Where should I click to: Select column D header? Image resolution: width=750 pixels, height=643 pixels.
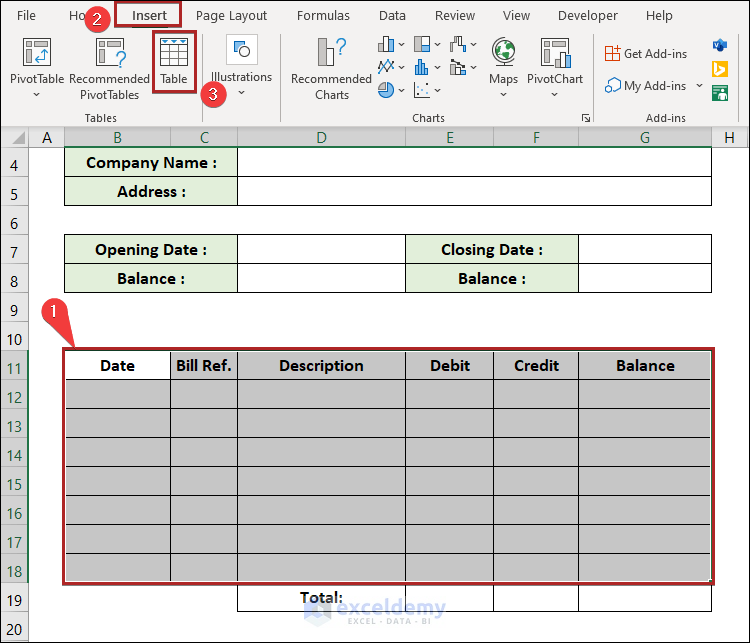[321, 138]
